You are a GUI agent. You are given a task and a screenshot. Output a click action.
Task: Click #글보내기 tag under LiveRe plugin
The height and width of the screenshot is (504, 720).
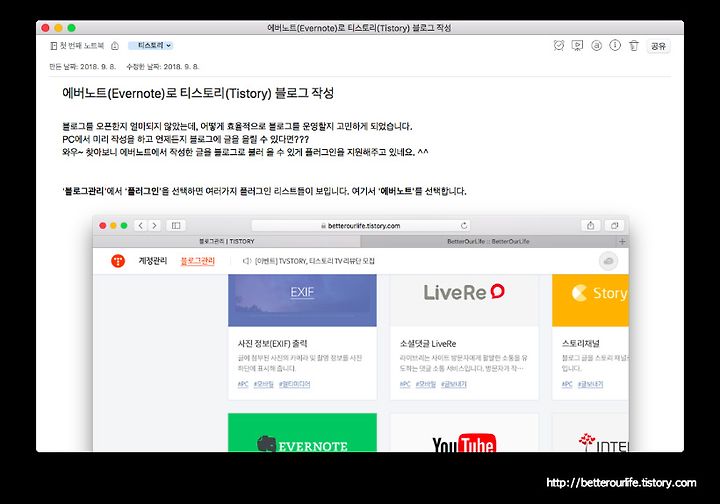(454, 384)
